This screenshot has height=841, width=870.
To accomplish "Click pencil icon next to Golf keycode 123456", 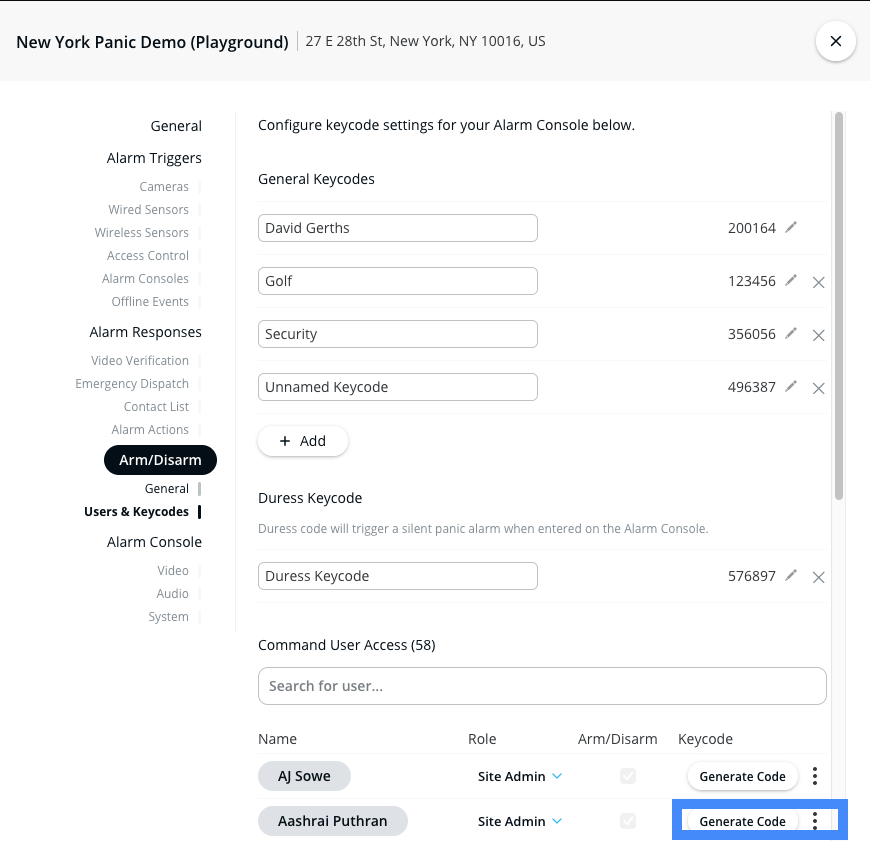I will 791,280.
